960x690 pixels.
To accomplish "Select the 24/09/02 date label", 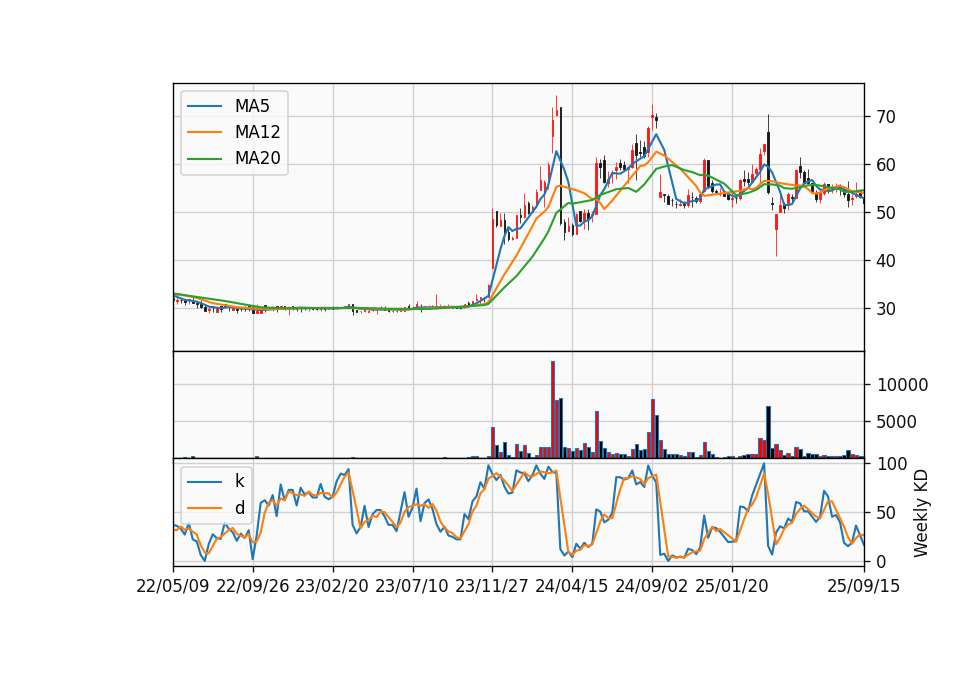I will pos(651,586).
